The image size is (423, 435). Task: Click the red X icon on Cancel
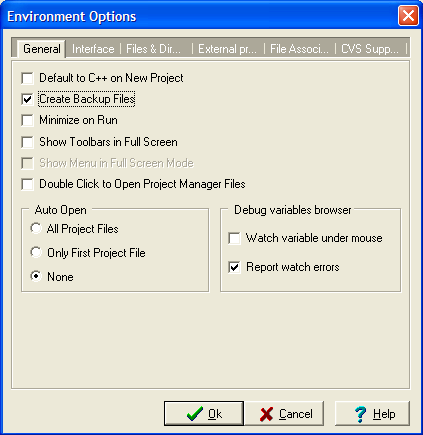266,414
